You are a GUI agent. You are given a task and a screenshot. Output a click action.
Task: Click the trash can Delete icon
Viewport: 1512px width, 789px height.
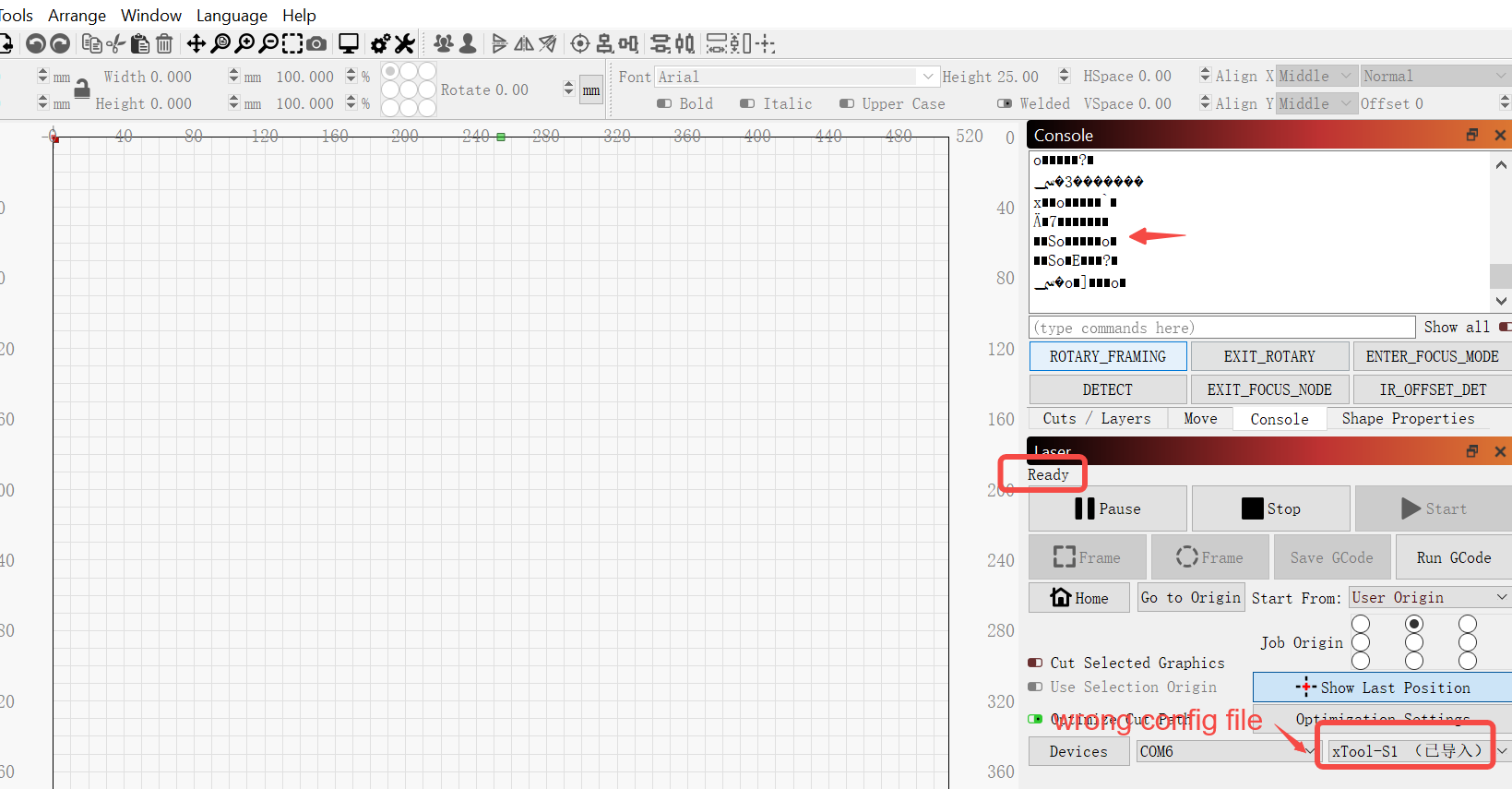164,43
